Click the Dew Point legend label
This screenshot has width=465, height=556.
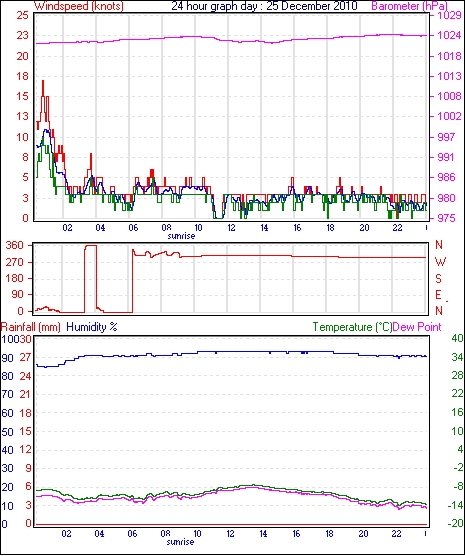pos(417,327)
